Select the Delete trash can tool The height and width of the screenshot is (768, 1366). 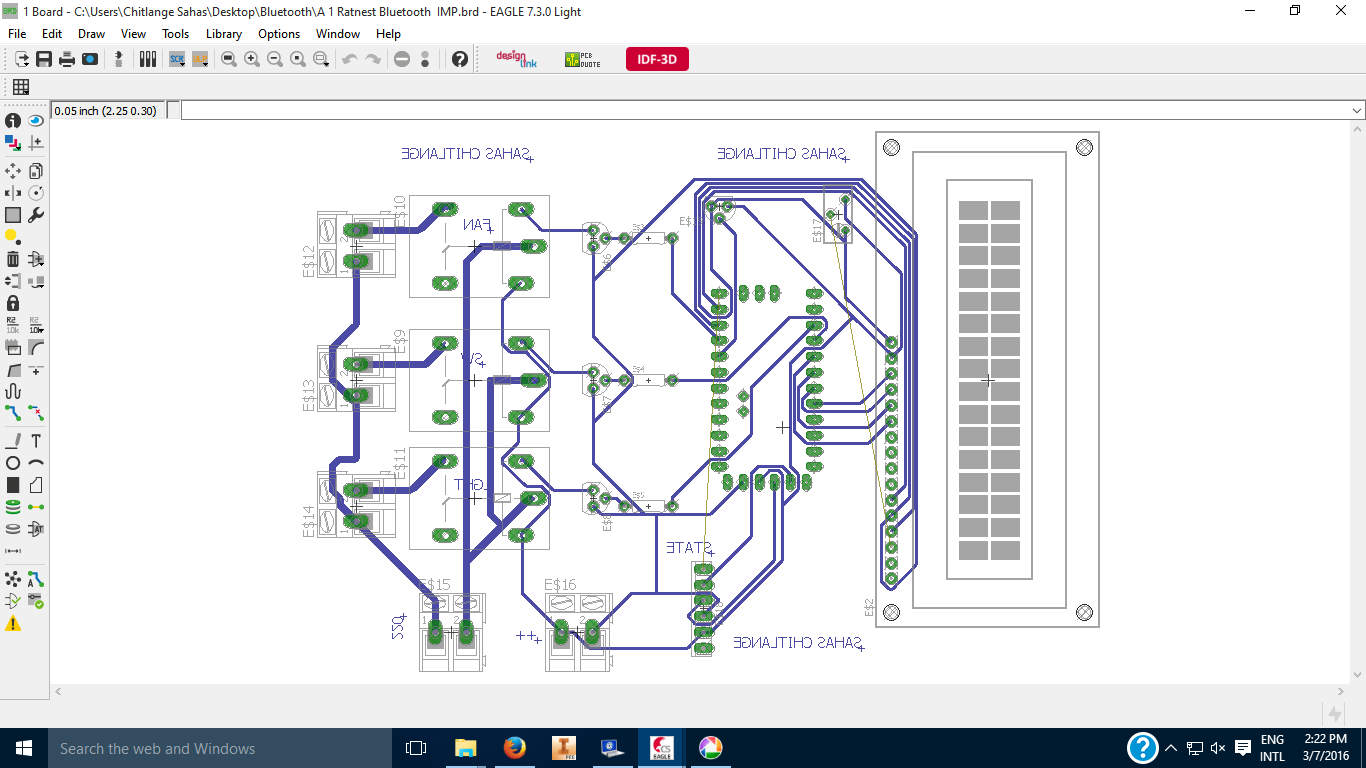[13, 259]
